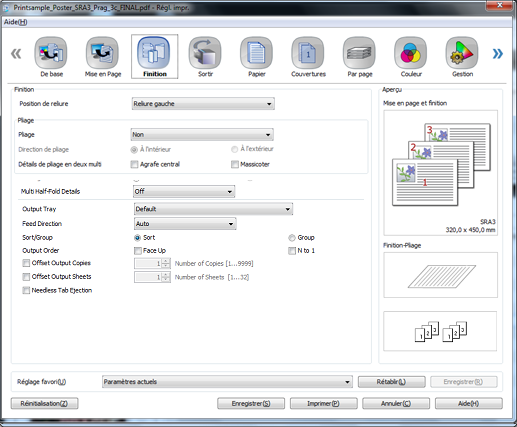Open the Gestion icon
Image resolution: width=517 pixels, height=427 pixels.
tap(462, 53)
